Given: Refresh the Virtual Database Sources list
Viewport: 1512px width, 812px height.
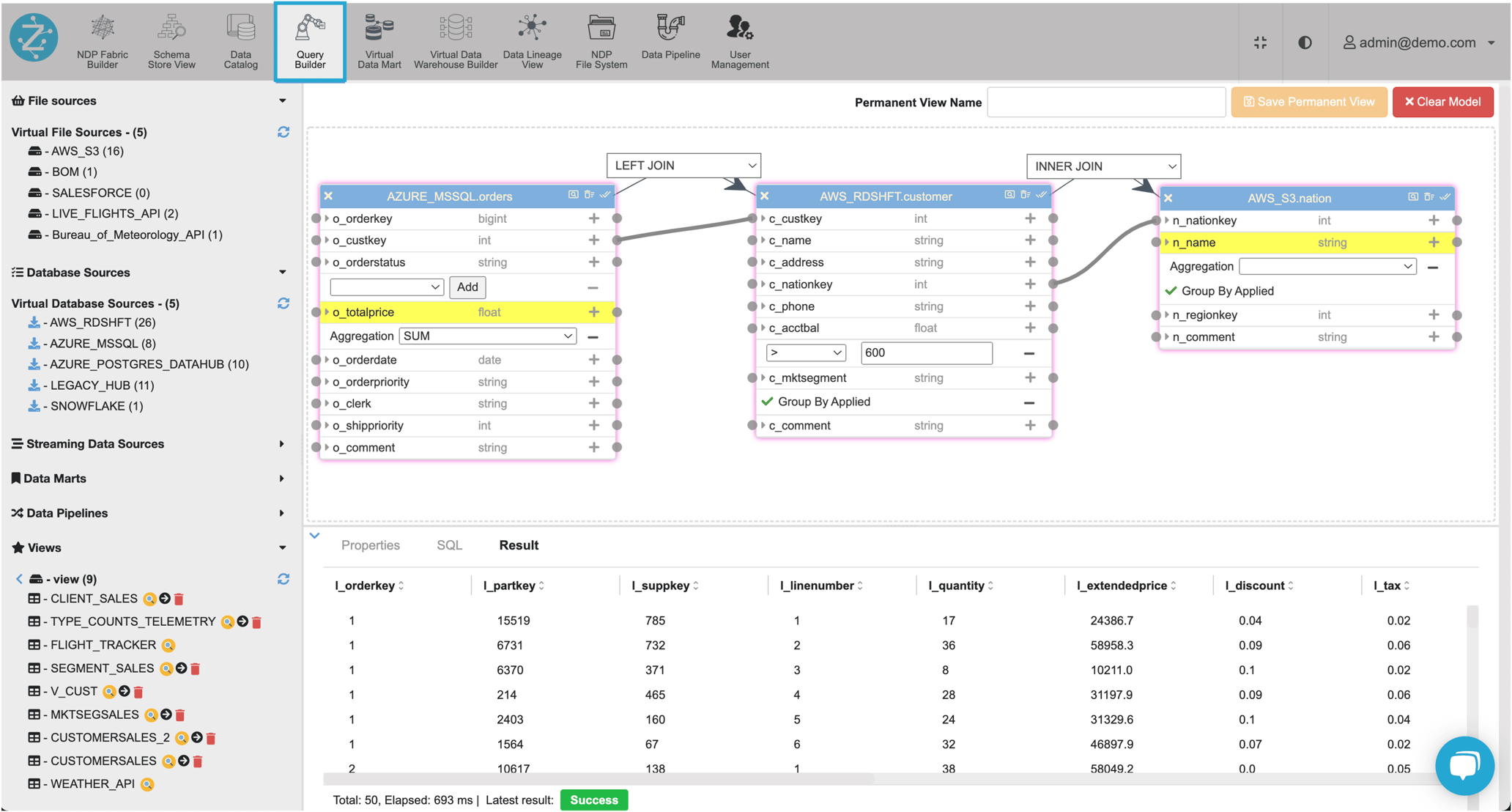Looking at the screenshot, I should (283, 303).
